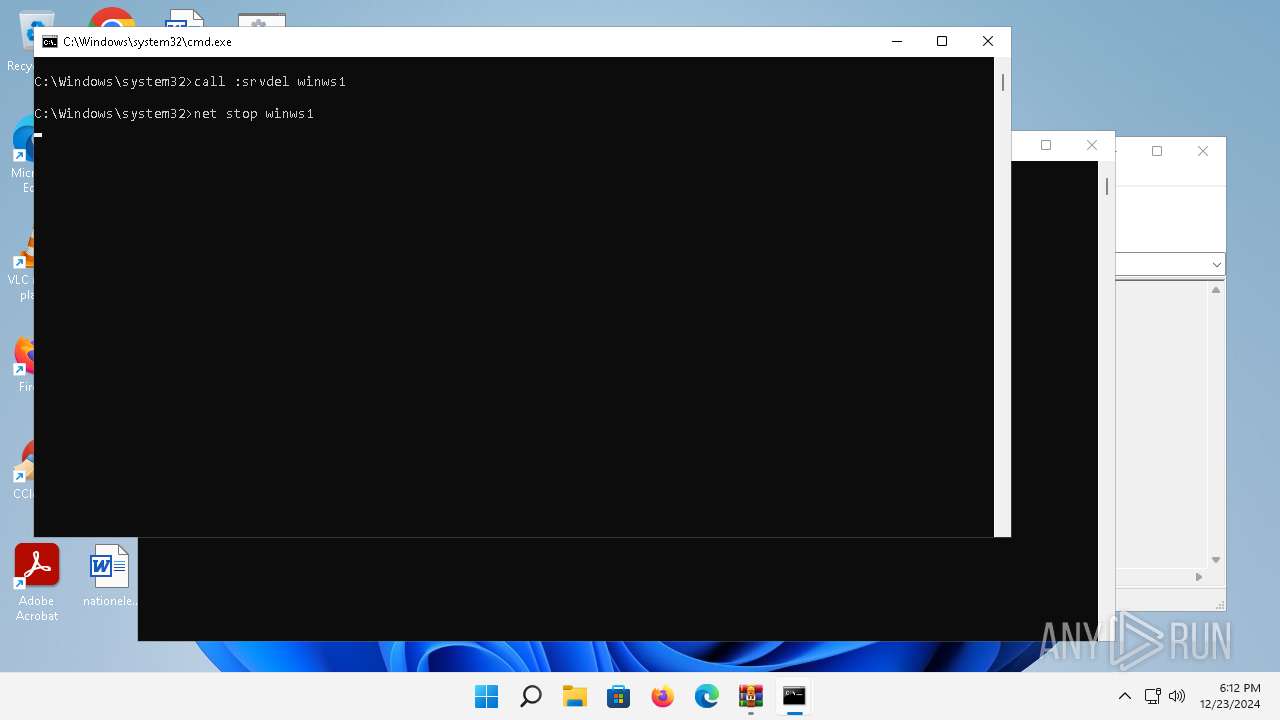1280x720 pixels.
Task: Open taskbar Search
Action: pyautogui.click(x=531, y=696)
